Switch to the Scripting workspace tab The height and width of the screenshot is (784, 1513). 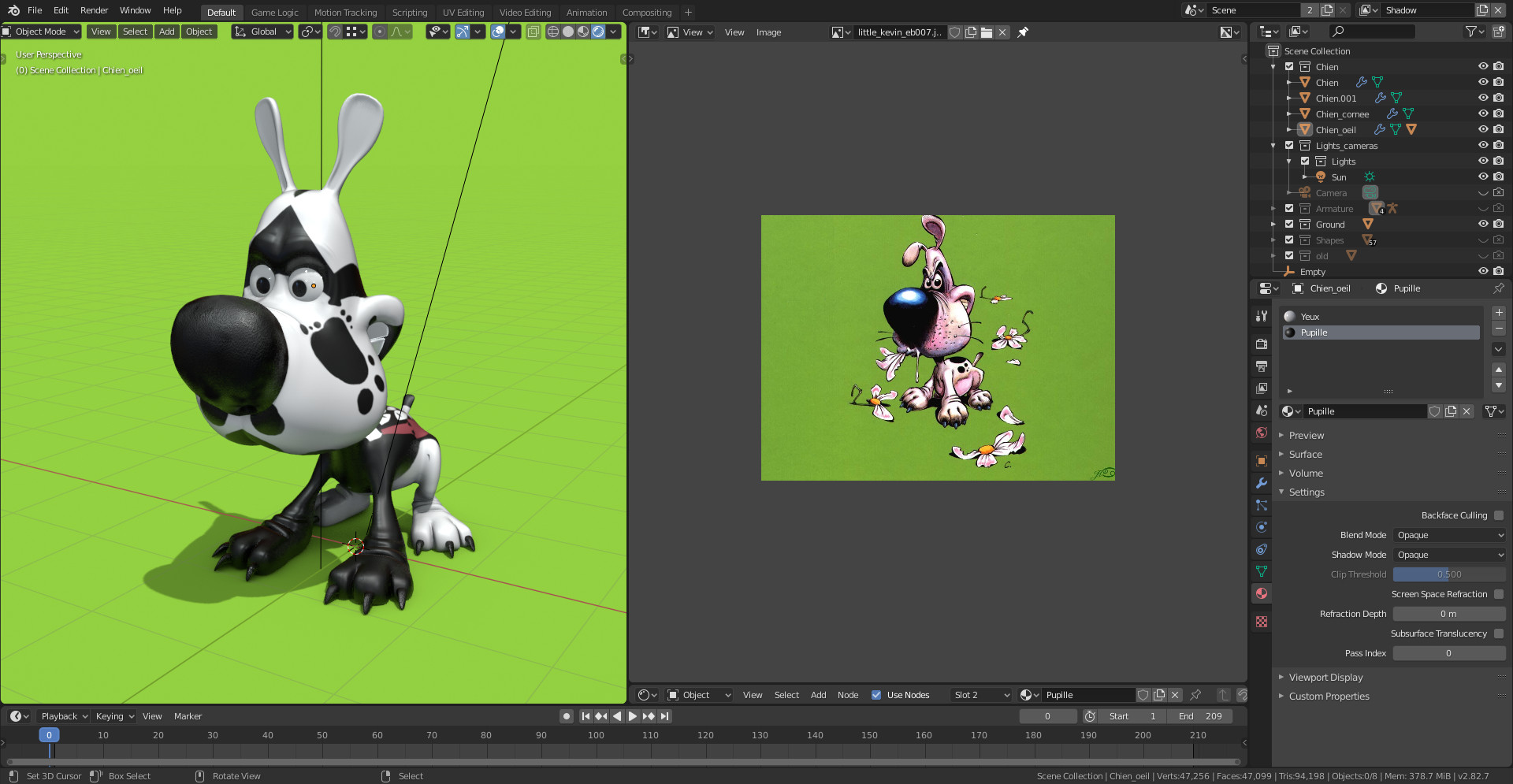410,13
